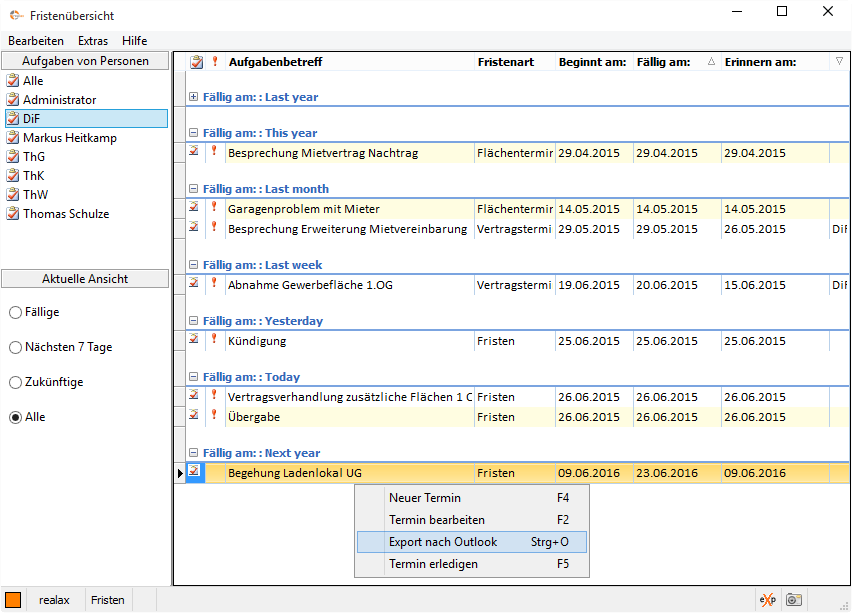Click the priority exclamation icon in header
This screenshot has height=613, width=852.
coord(215,61)
